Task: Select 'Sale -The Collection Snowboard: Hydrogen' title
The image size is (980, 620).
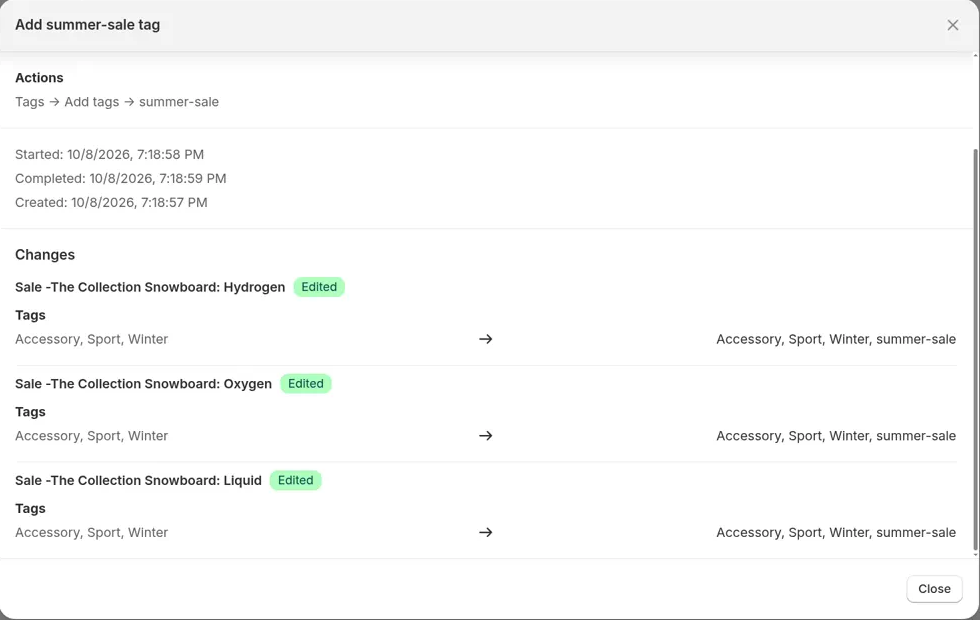Action: pos(150,287)
